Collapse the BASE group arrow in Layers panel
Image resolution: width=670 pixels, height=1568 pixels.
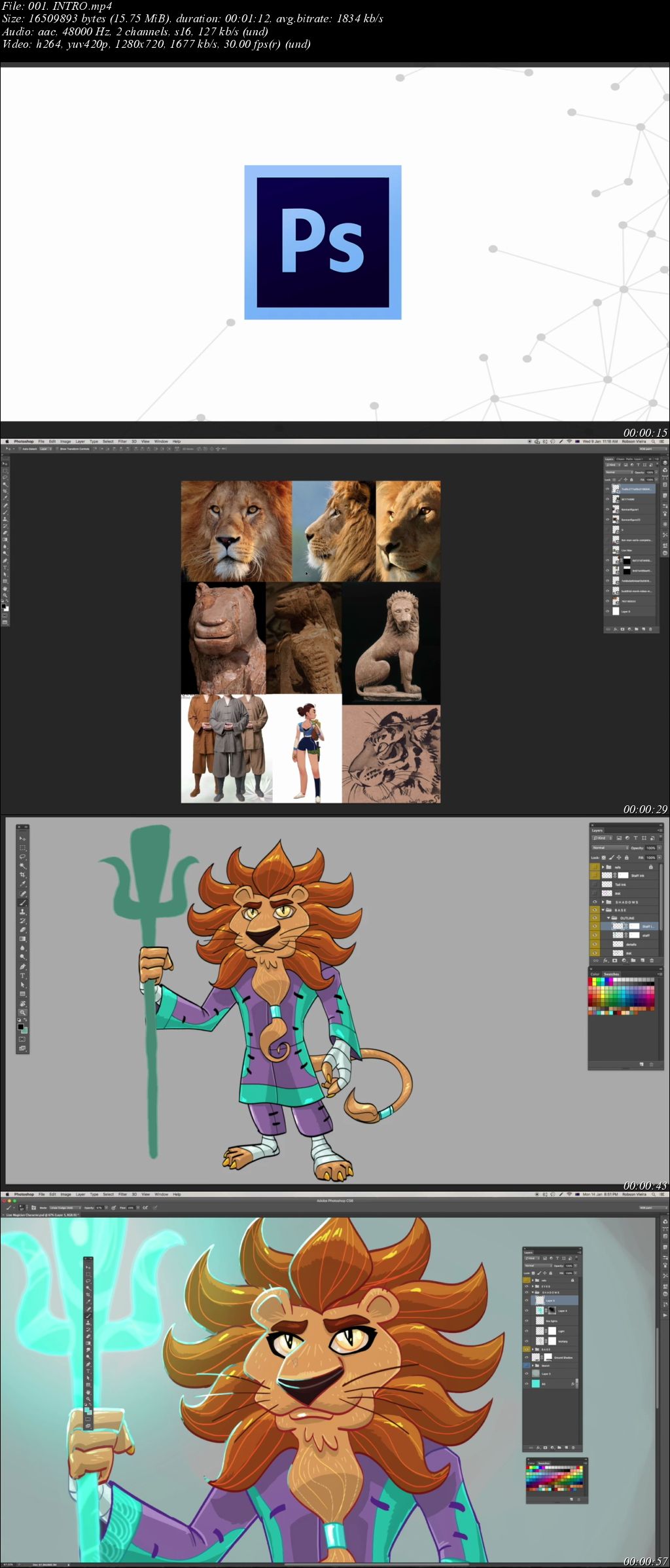(x=603, y=910)
